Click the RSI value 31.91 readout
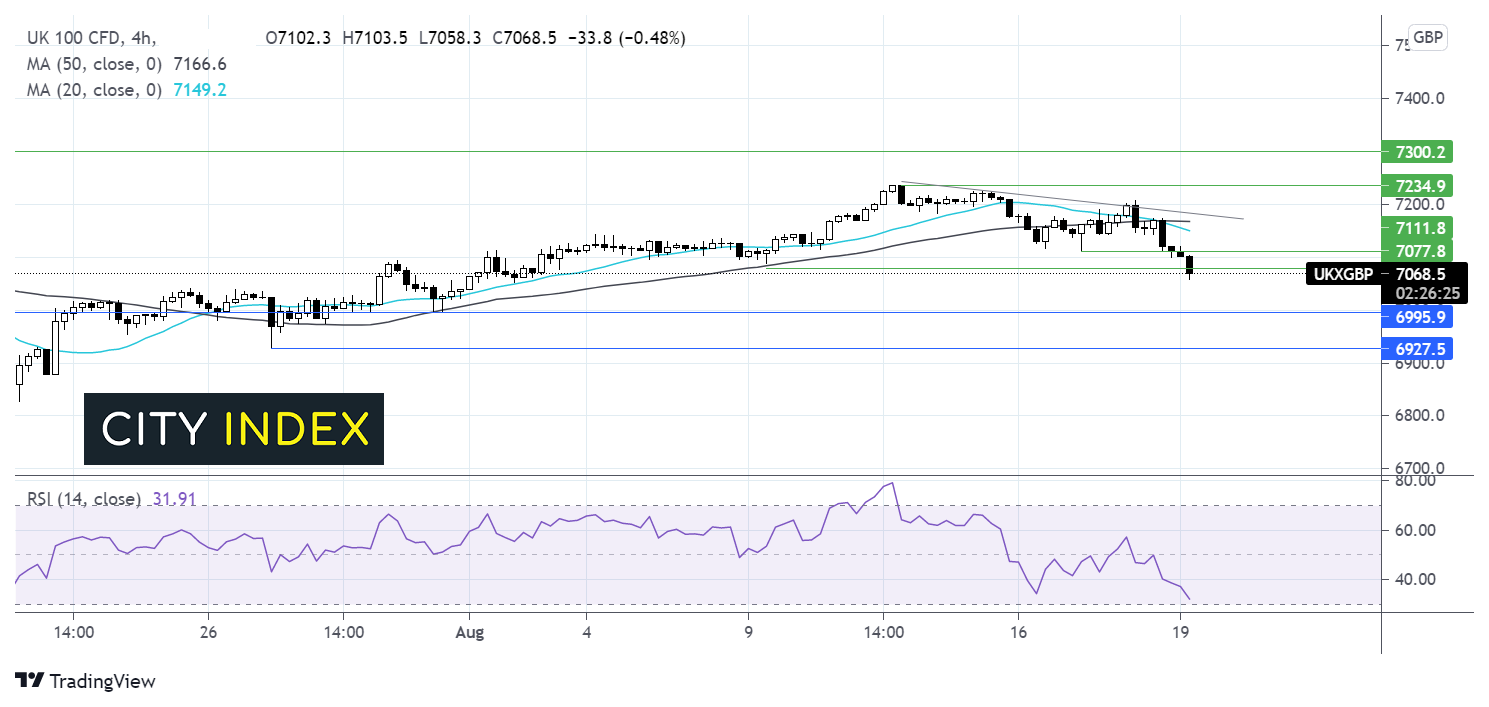The width and height of the screenshot is (1489, 707). pyautogui.click(x=175, y=498)
